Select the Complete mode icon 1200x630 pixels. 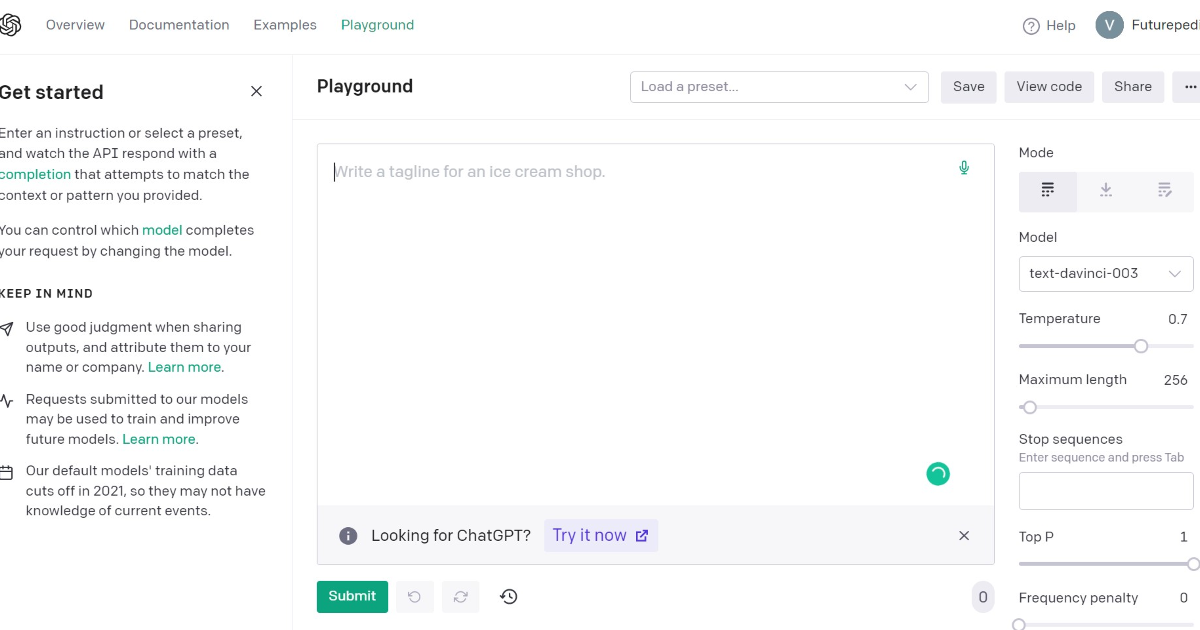tap(1047, 190)
